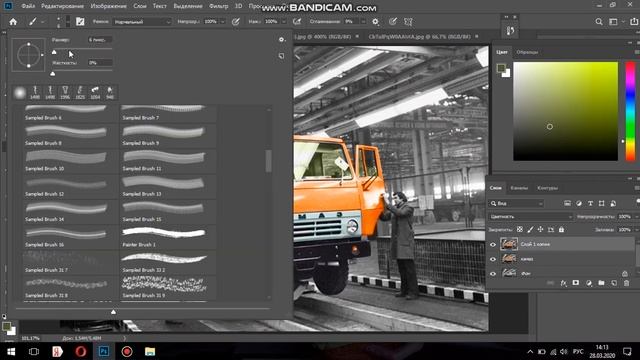Hide the Слой 1 копия layer
Viewport: 640px width, 360px height.
click(x=493, y=244)
